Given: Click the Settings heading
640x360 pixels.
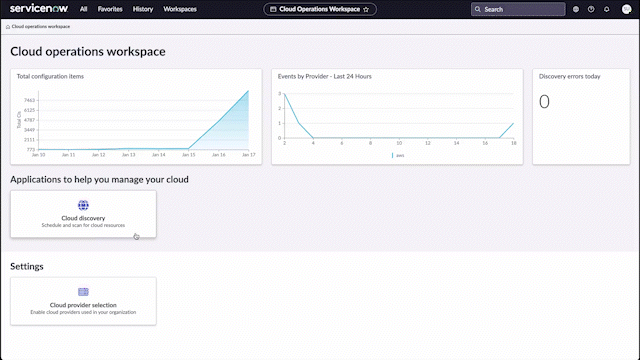Looking at the screenshot, I should (x=27, y=267).
